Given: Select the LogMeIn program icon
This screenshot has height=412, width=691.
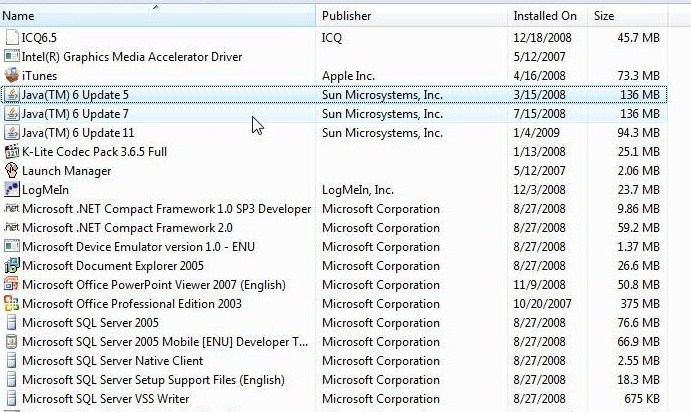Looking at the screenshot, I should coord(12,190).
